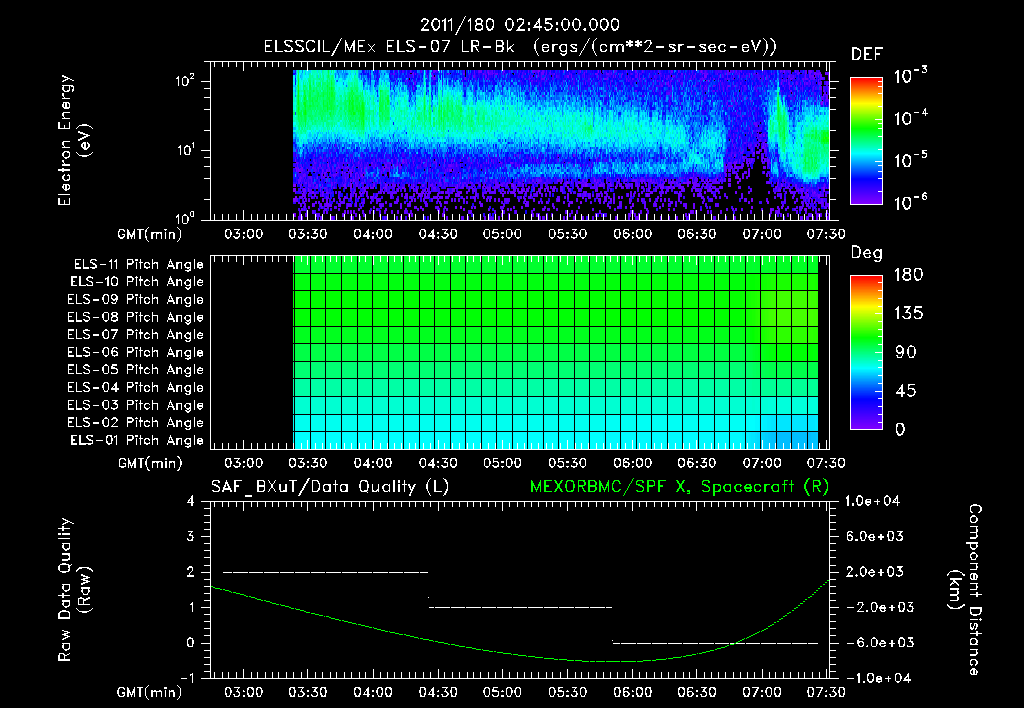Select the ELS-07 Pitch Angle row label
The width and height of the screenshot is (1024, 708).
tap(135, 334)
